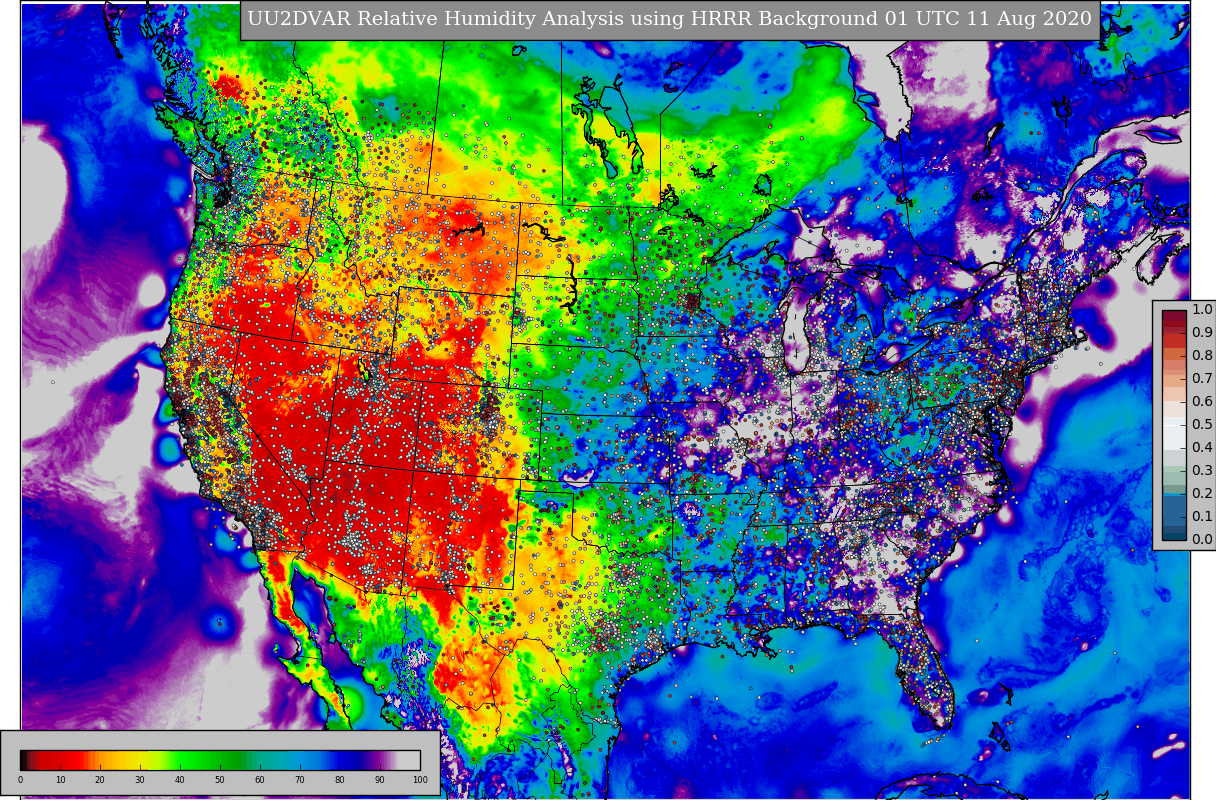Select the "60" tick label on horizontal colorbar
This screenshot has width=1216, height=800.
tap(260, 780)
